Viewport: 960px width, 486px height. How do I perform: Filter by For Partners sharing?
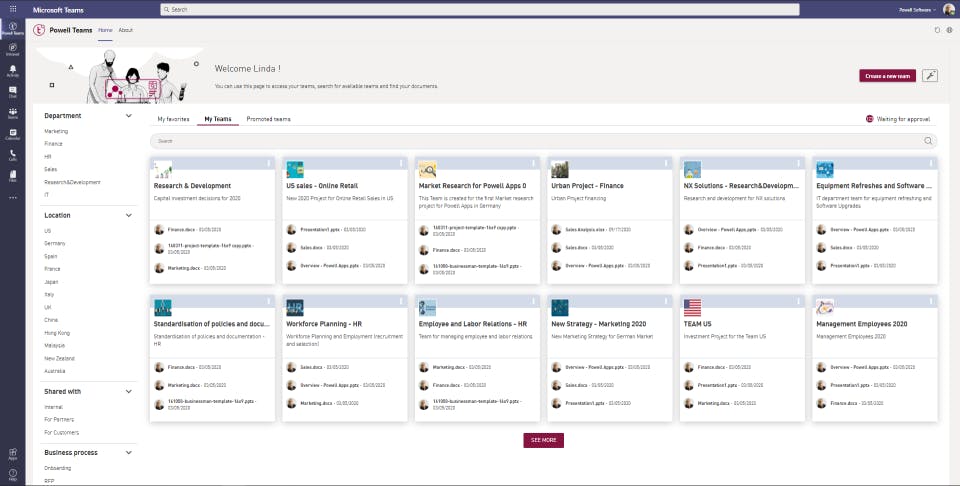coord(59,420)
